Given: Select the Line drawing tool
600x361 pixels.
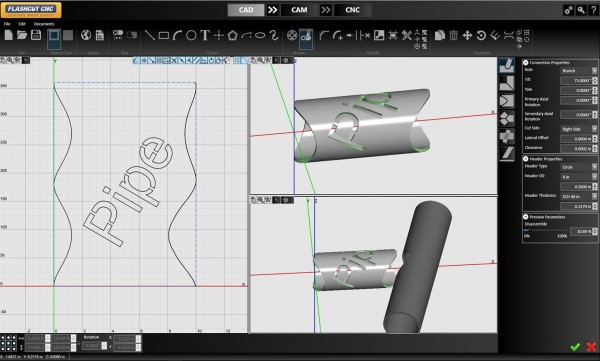Looking at the screenshot, I should [x=150, y=36].
